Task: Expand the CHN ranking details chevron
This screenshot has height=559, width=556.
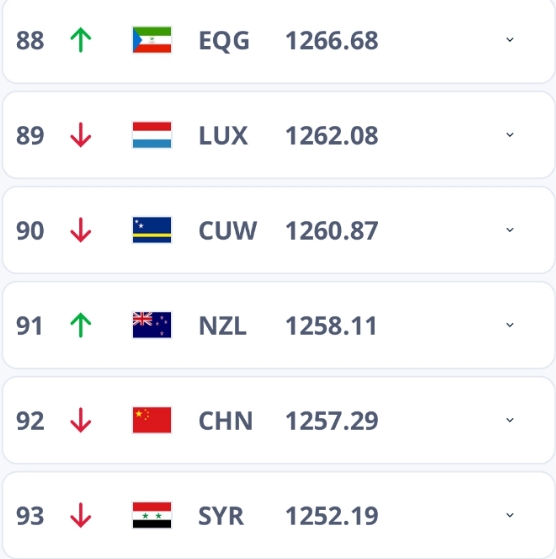Action: click(510, 420)
